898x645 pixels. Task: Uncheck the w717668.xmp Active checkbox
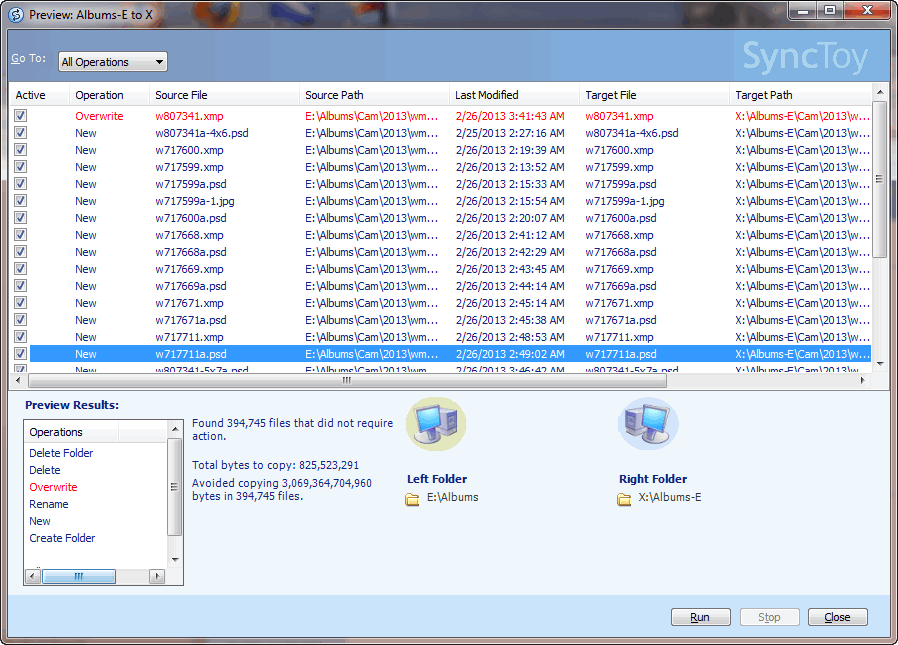point(21,235)
